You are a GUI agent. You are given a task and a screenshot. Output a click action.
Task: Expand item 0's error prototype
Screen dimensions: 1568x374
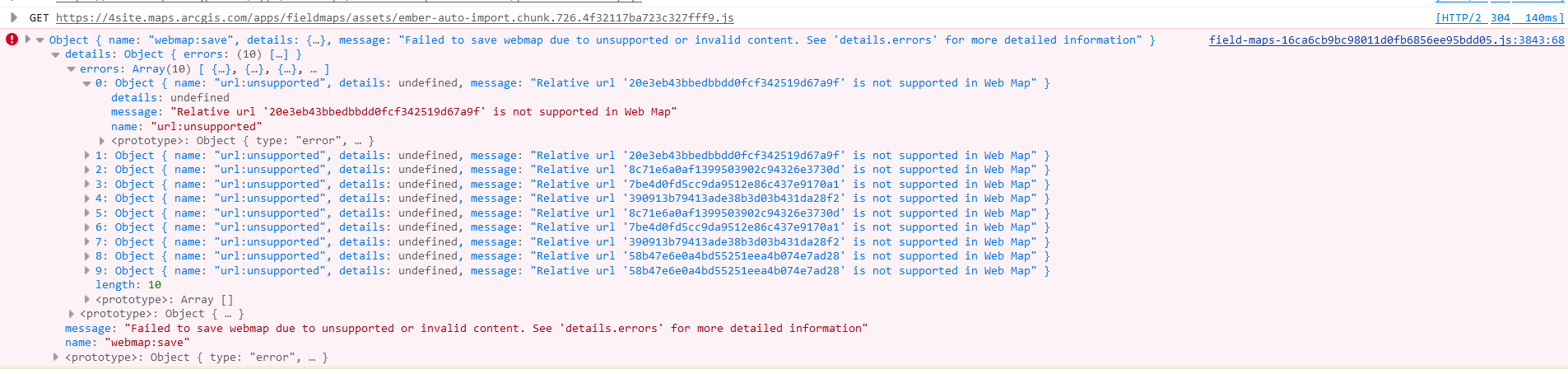pos(102,141)
